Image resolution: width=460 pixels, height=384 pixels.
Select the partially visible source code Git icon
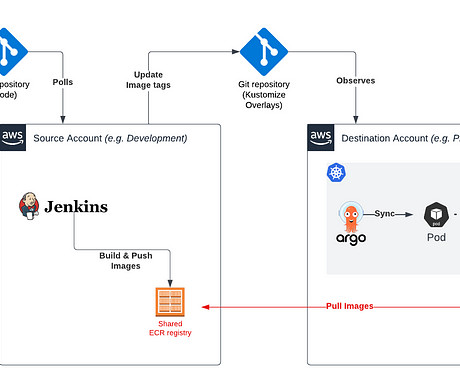[x=13, y=52]
